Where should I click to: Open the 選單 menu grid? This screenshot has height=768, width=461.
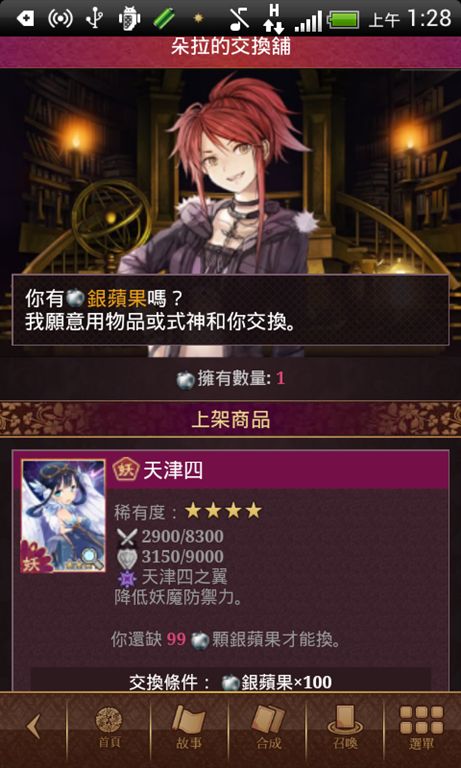click(422, 728)
